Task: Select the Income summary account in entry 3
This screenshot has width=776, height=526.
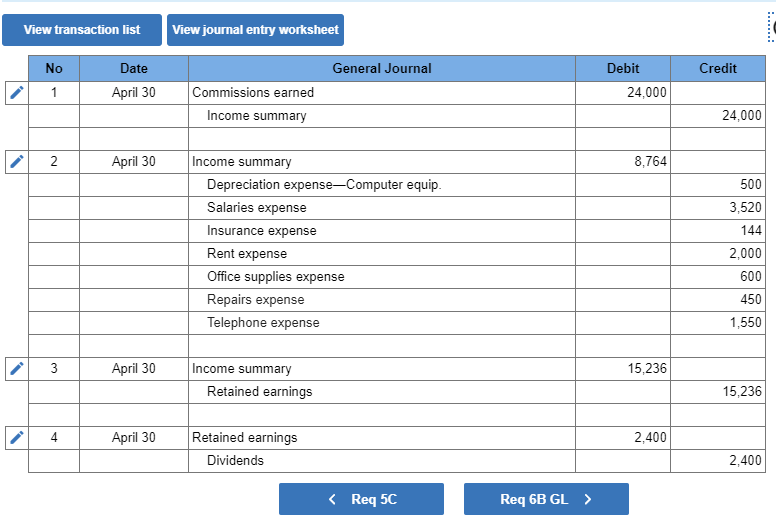Action: pyautogui.click(x=382, y=369)
